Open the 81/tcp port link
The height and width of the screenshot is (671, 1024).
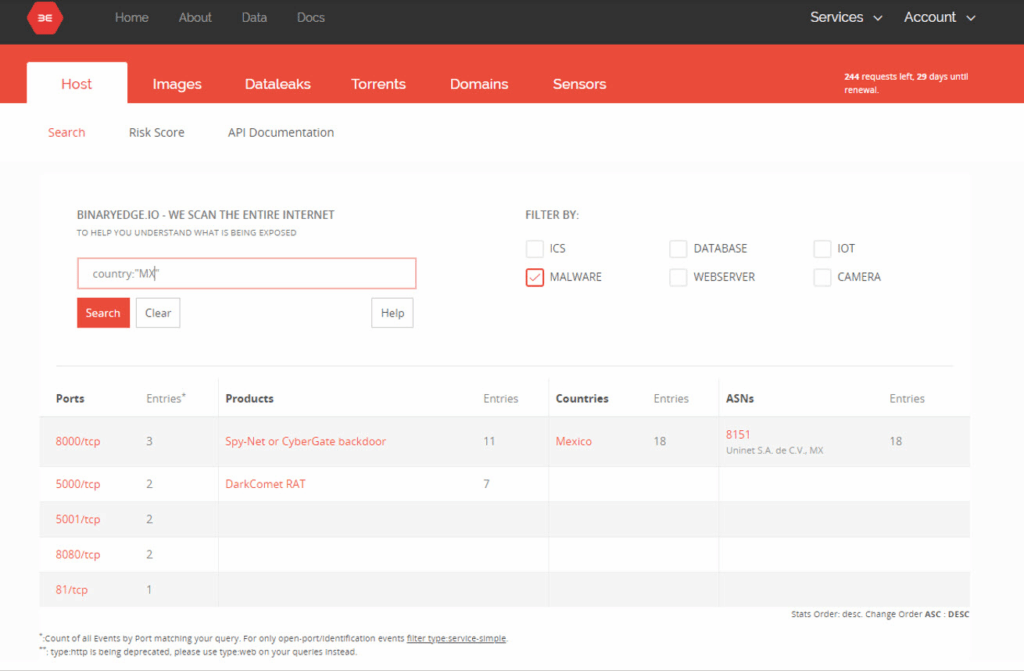click(x=72, y=590)
